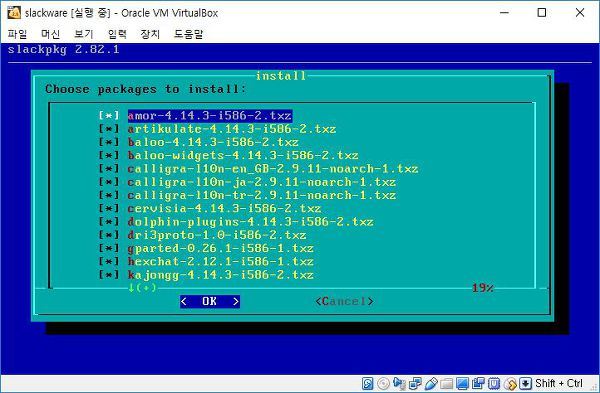Click the VirtualBox icon in the title bar
The image size is (600, 393).
[x=14, y=13]
